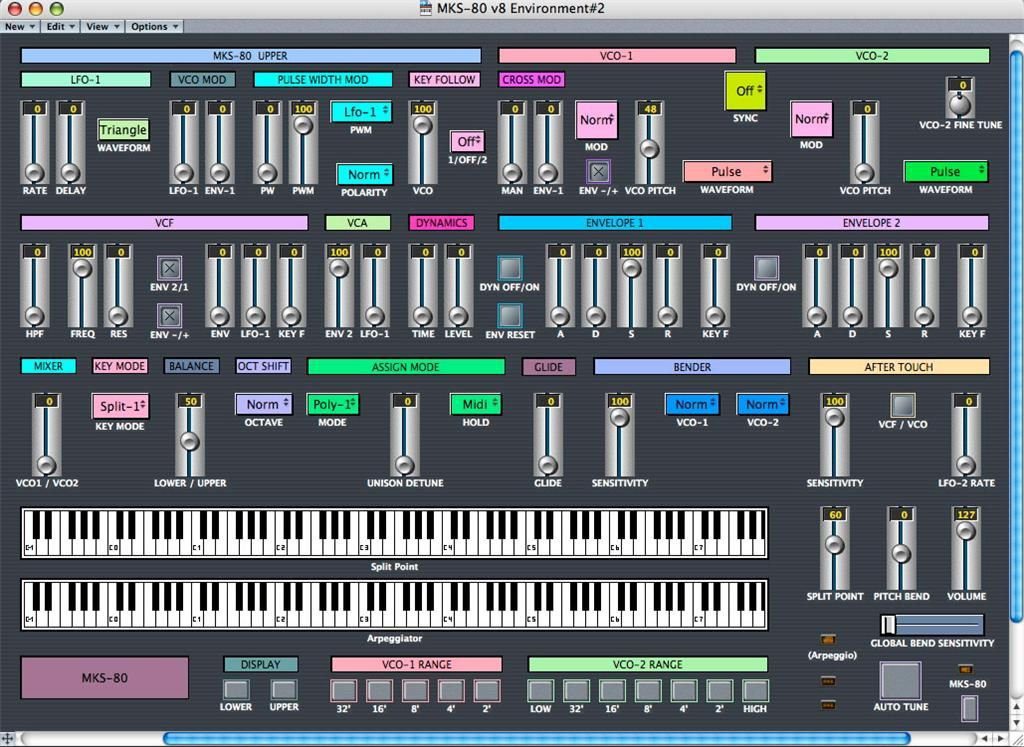1024x747 pixels.
Task: Toggle the ENV -/+ checkbox in the VCF section
Action: coord(169,316)
